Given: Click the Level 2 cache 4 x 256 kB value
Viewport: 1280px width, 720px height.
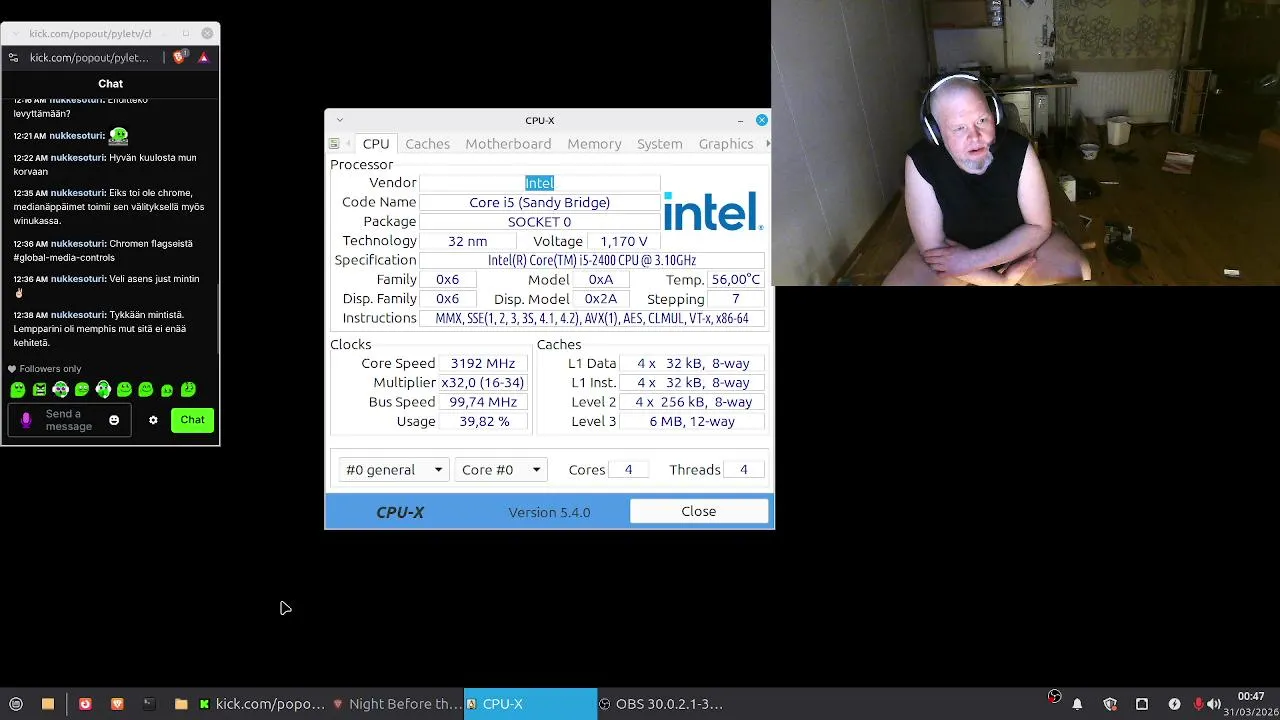Looking at the screenshot, I should (x=692, y=402).
